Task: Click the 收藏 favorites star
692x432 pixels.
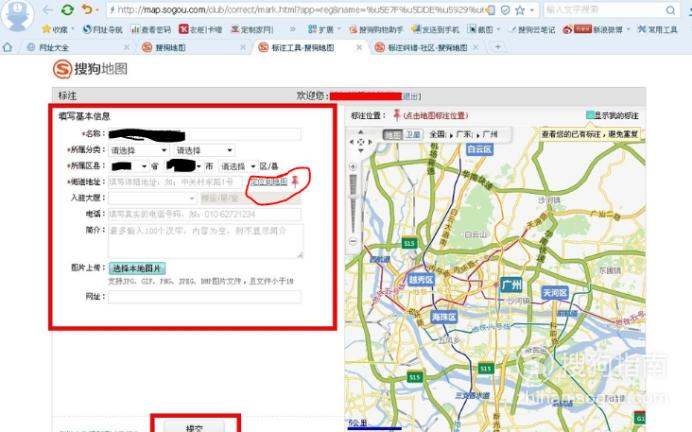Action: [x=55, y=30]
